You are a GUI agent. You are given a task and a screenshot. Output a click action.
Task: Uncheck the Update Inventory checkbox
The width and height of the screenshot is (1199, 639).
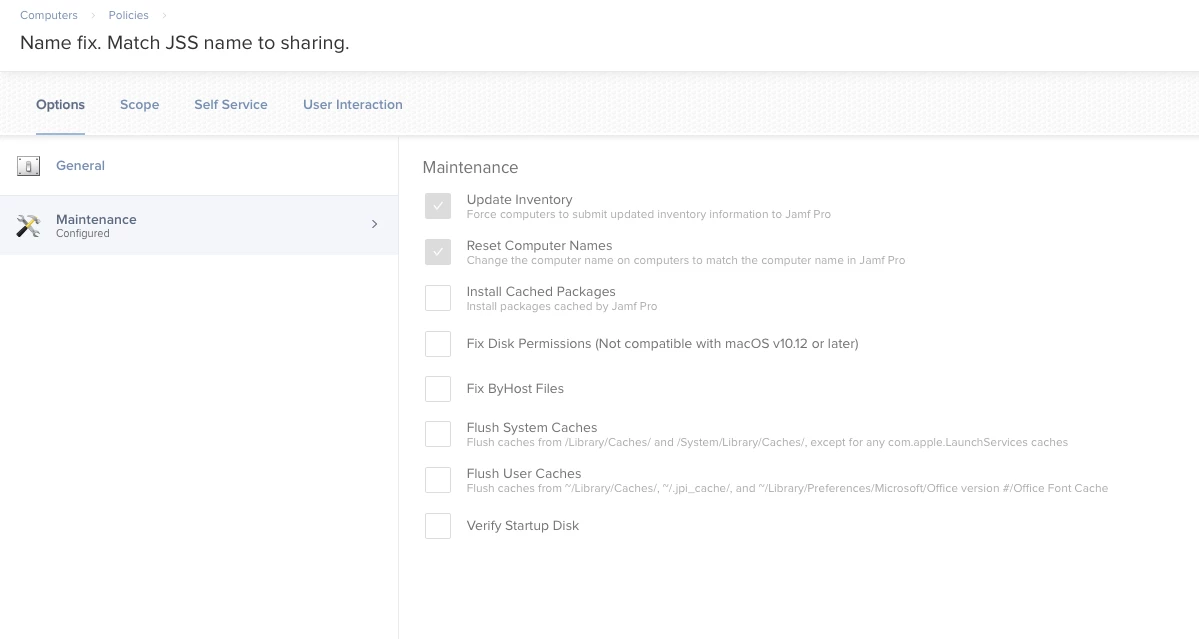click(x=438, y=206)
